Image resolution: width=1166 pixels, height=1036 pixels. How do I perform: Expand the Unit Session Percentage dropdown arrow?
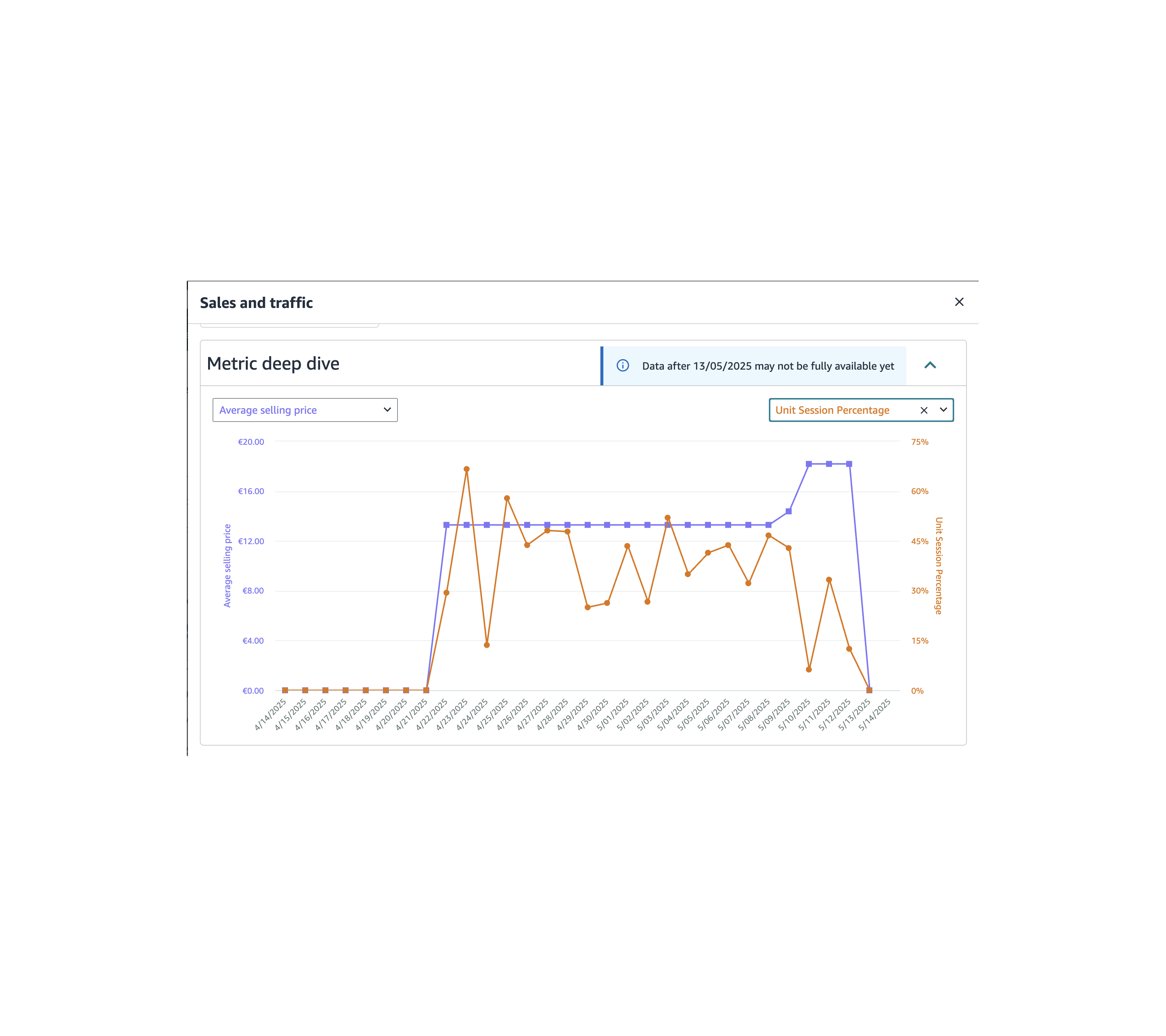coord(944,410)
